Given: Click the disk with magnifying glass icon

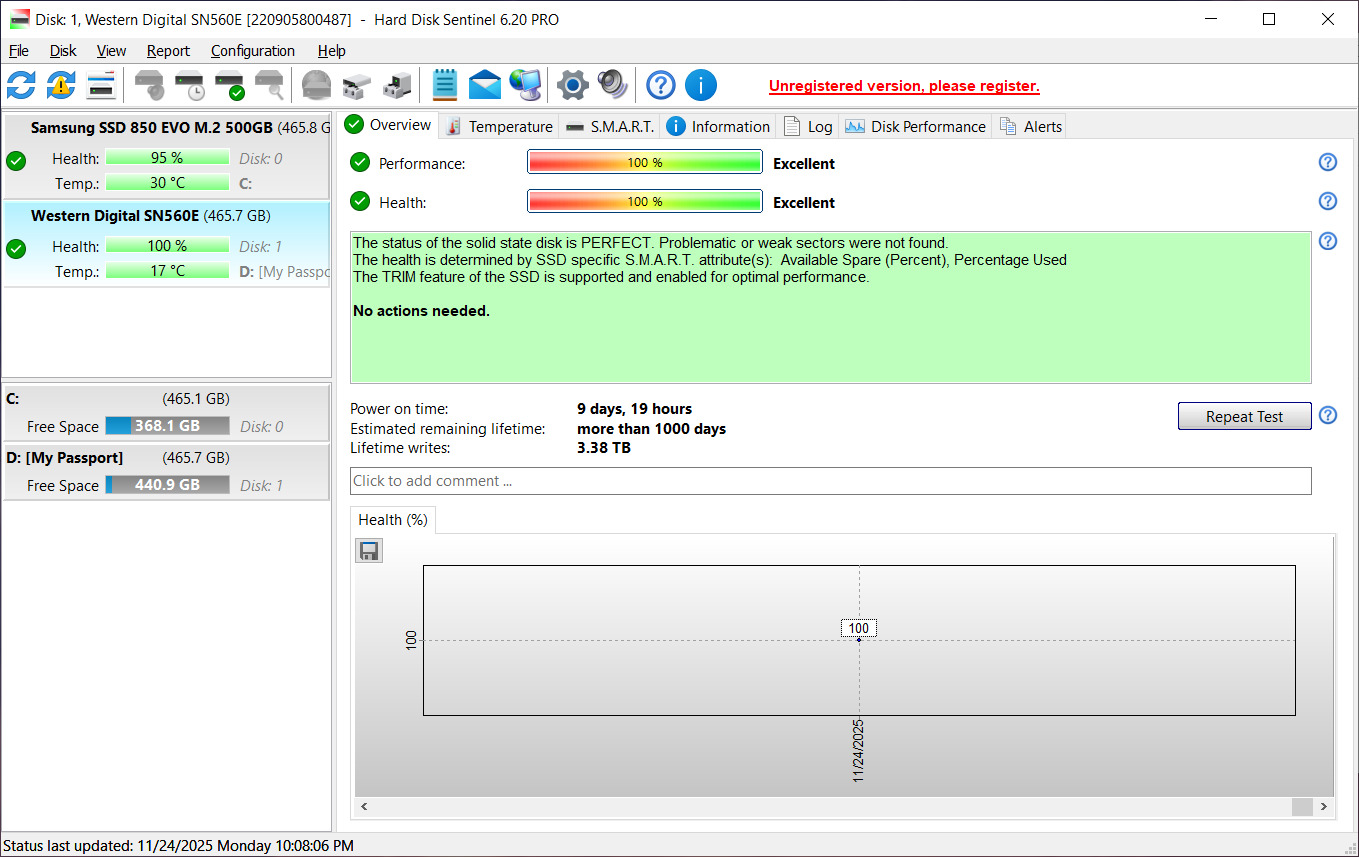Looking at the screenshot, I should coord(269,85).
